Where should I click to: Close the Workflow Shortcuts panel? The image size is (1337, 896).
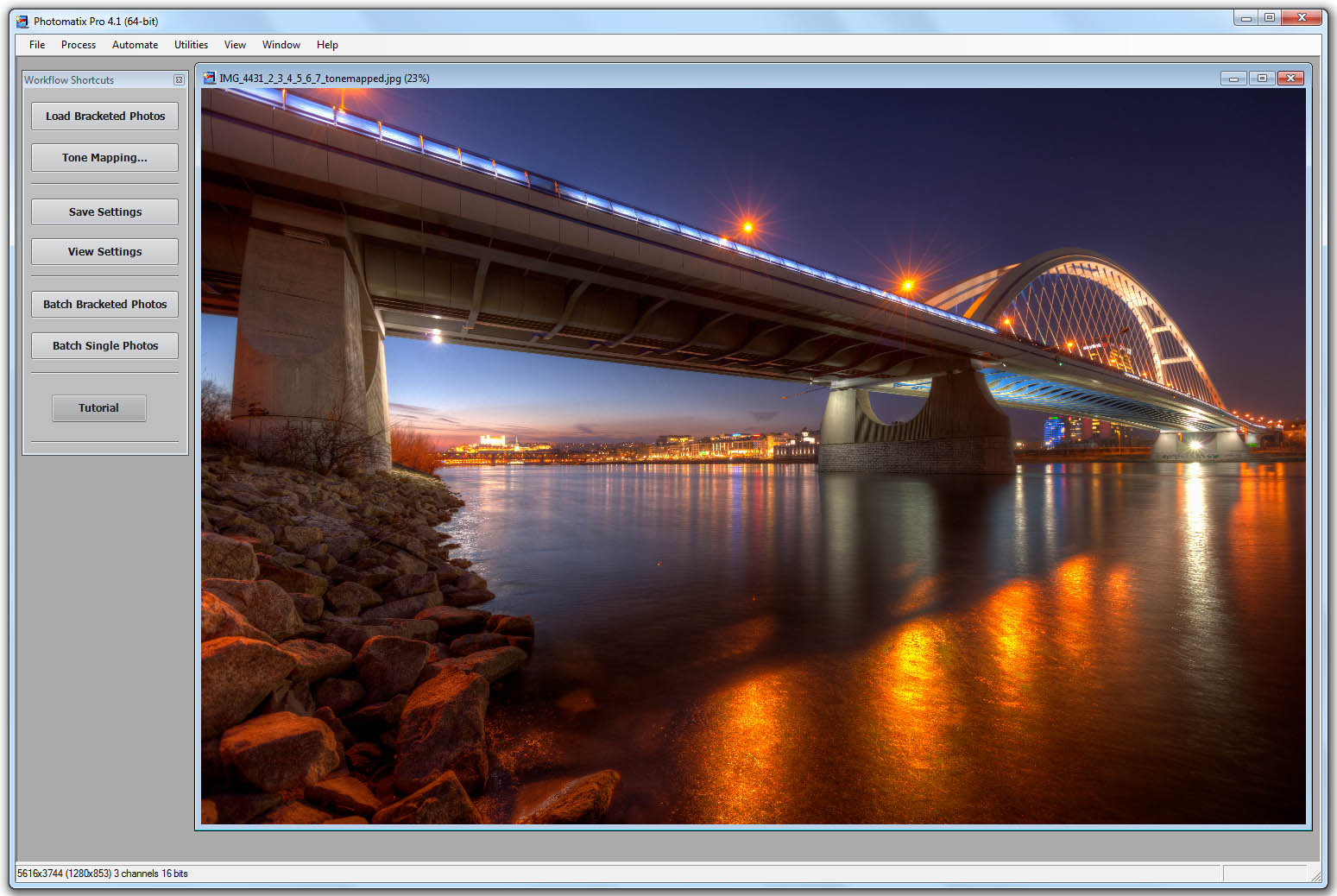(x=179, y=79)
